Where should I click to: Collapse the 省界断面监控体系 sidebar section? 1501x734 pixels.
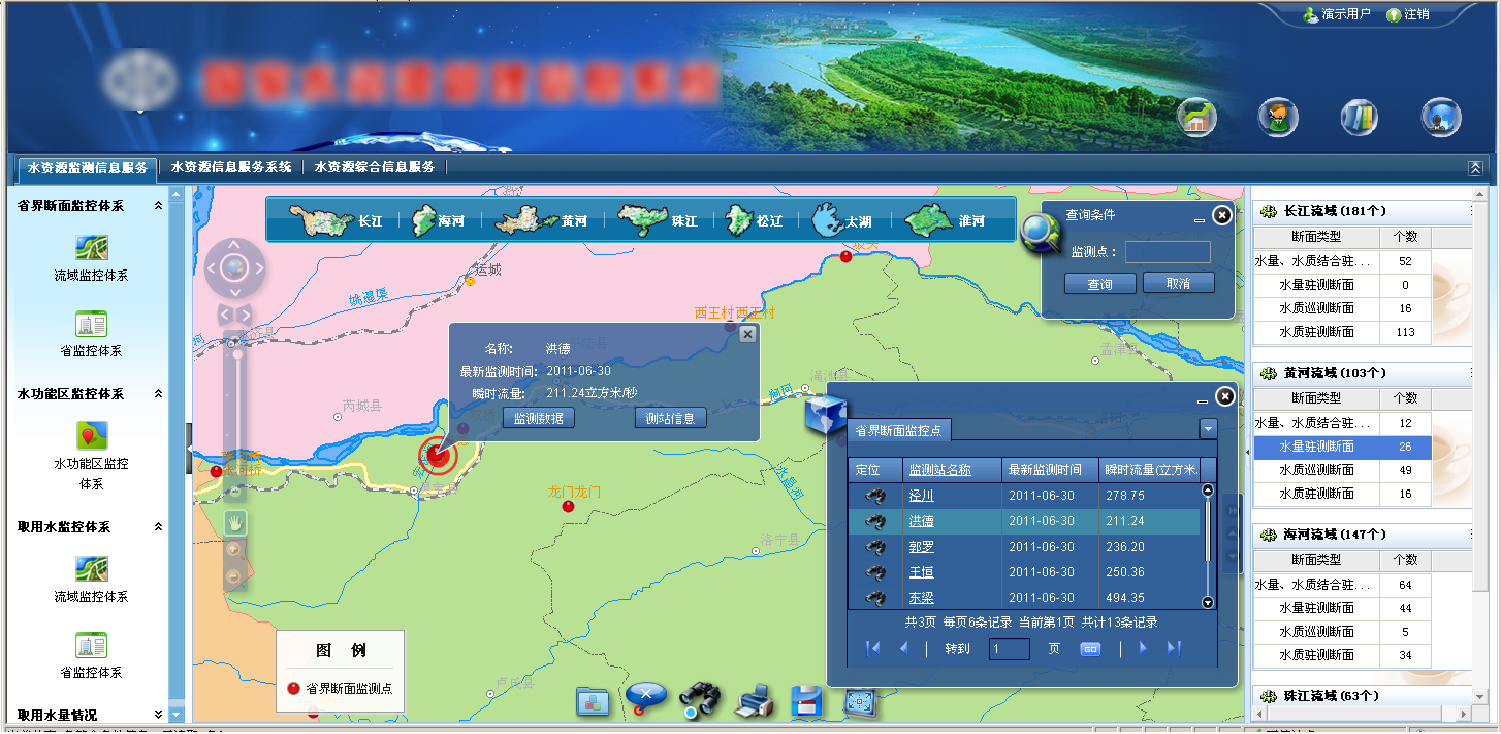click(158, 206)
